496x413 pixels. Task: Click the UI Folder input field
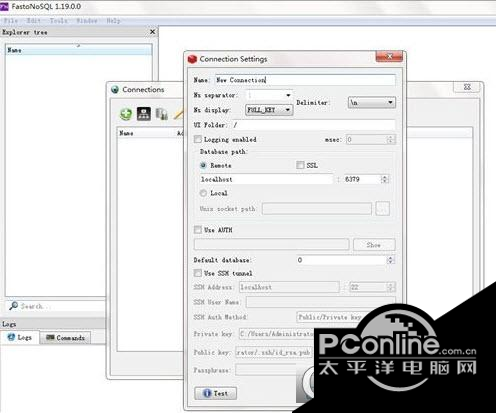(x=314, y=125)
